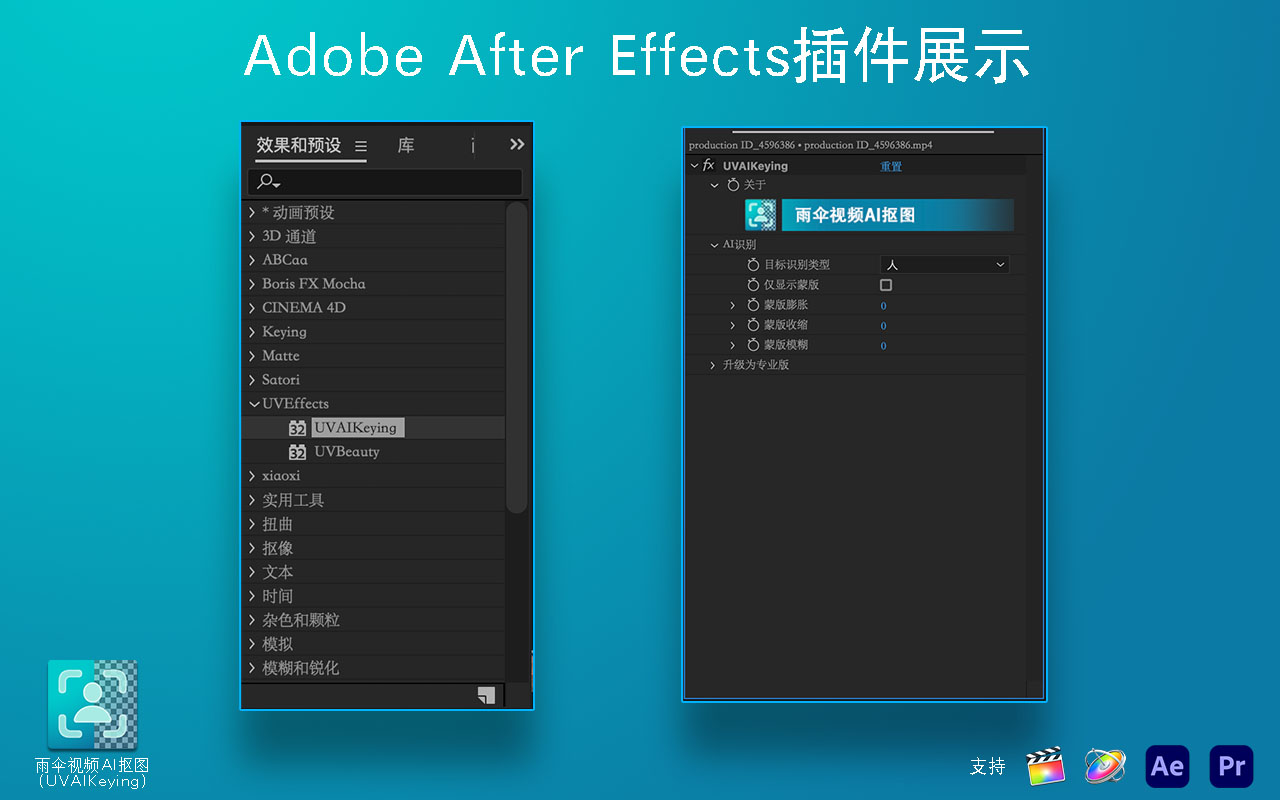Click the UVAIKeying effect preset icon
1280x800 pixels.
point(297,428)
